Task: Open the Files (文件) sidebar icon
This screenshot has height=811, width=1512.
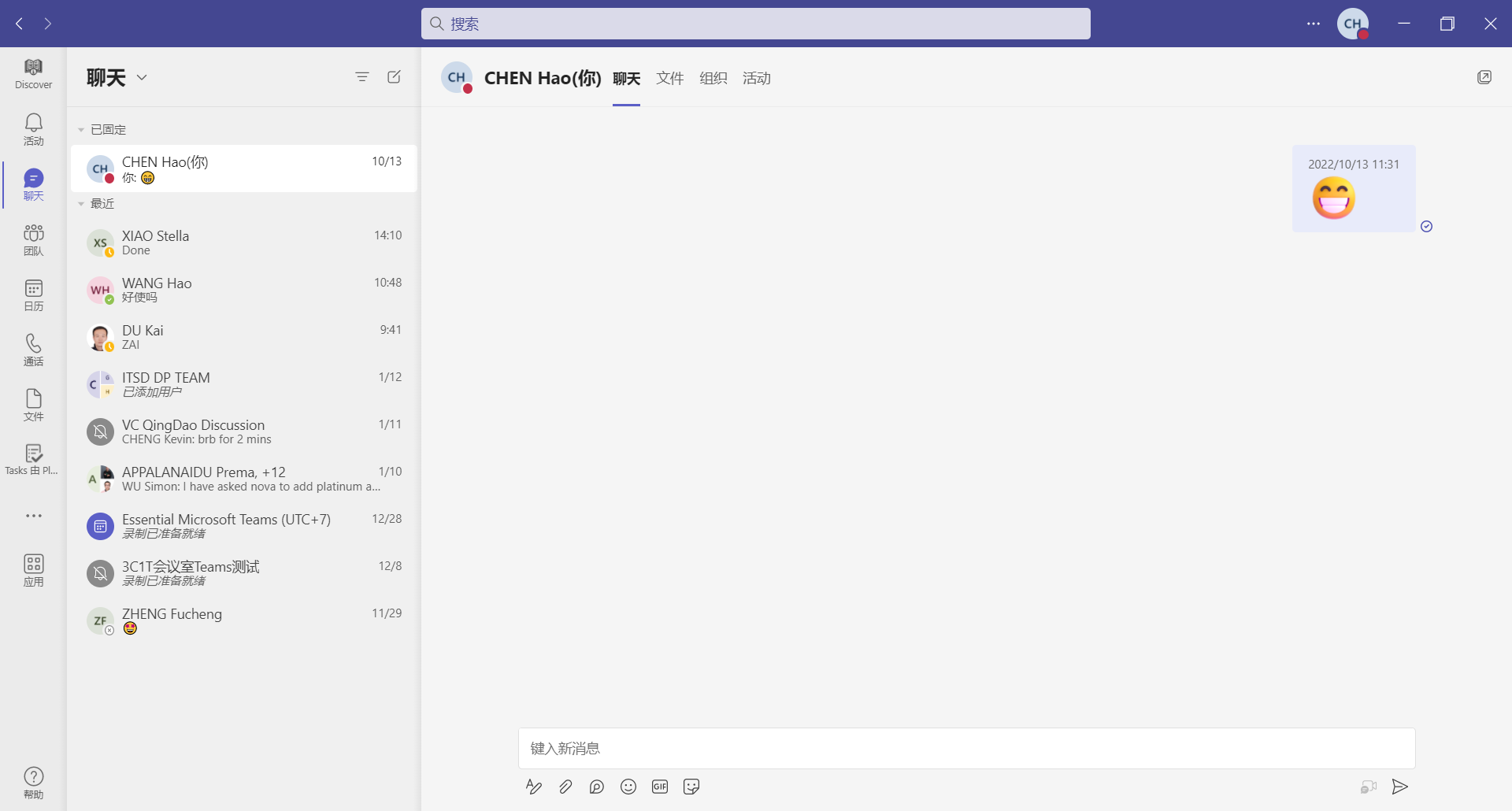Action: [33, 405]
